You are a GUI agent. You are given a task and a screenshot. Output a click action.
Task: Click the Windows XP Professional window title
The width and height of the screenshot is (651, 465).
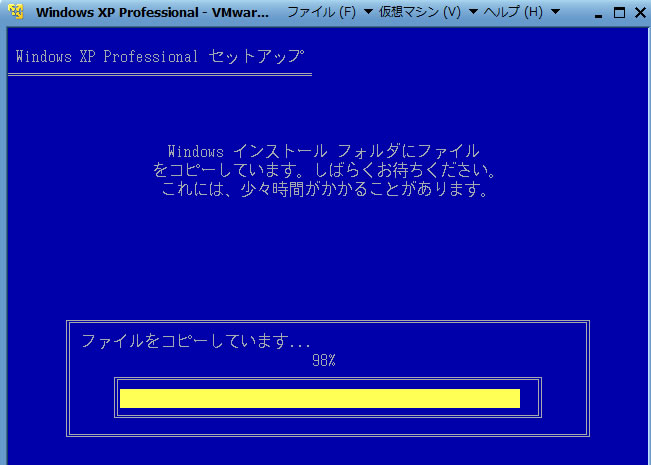tap(152, 12)
